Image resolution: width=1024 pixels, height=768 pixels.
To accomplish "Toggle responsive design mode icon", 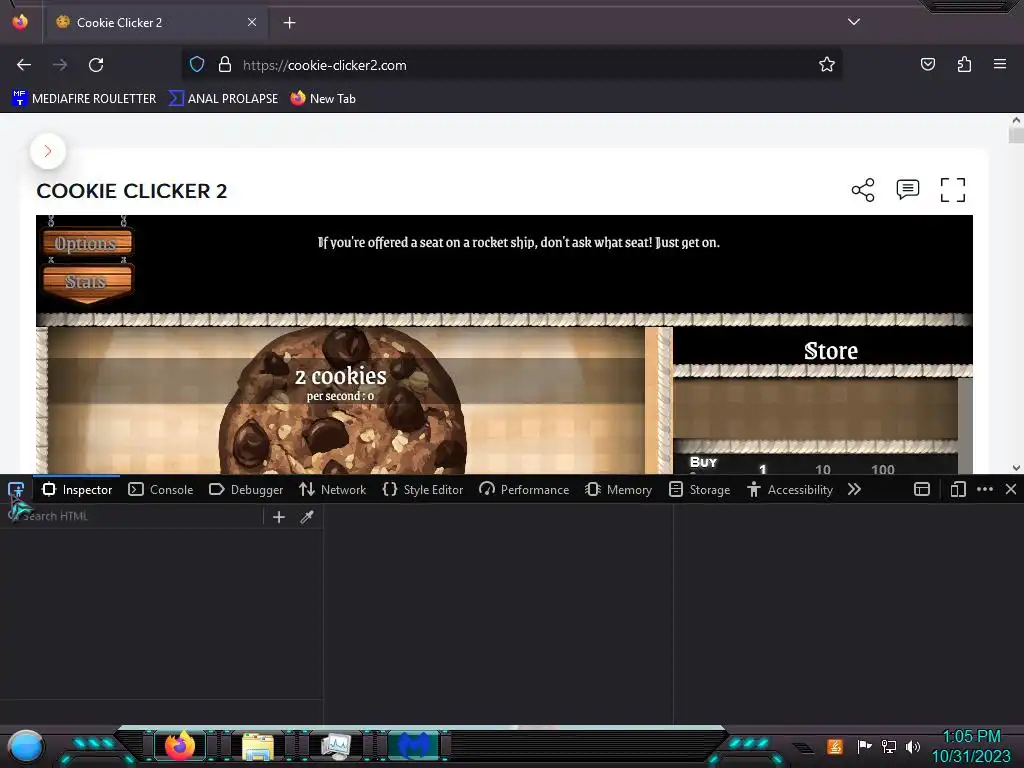I will tap(957, 489).
